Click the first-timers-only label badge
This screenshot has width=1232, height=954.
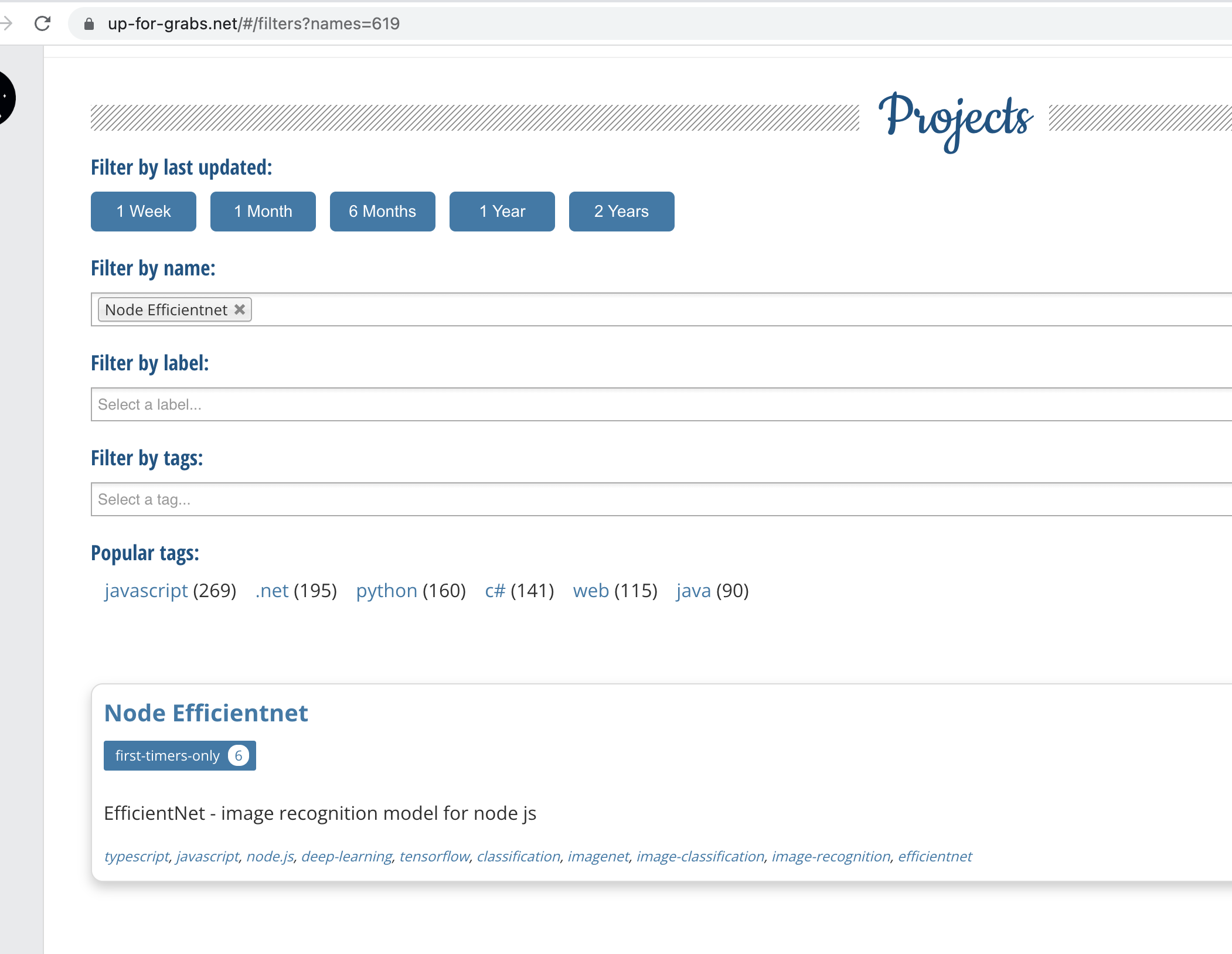179,755
